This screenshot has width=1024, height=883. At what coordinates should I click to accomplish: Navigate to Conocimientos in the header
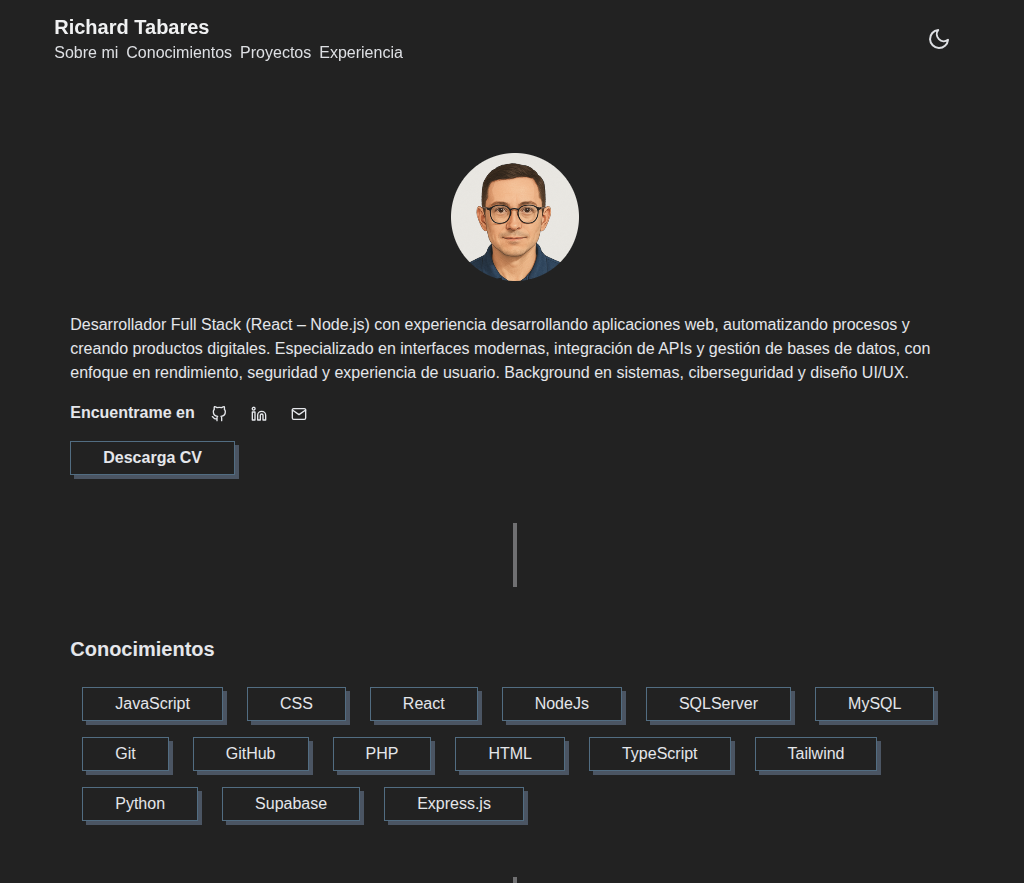click(x=179, y=52)
